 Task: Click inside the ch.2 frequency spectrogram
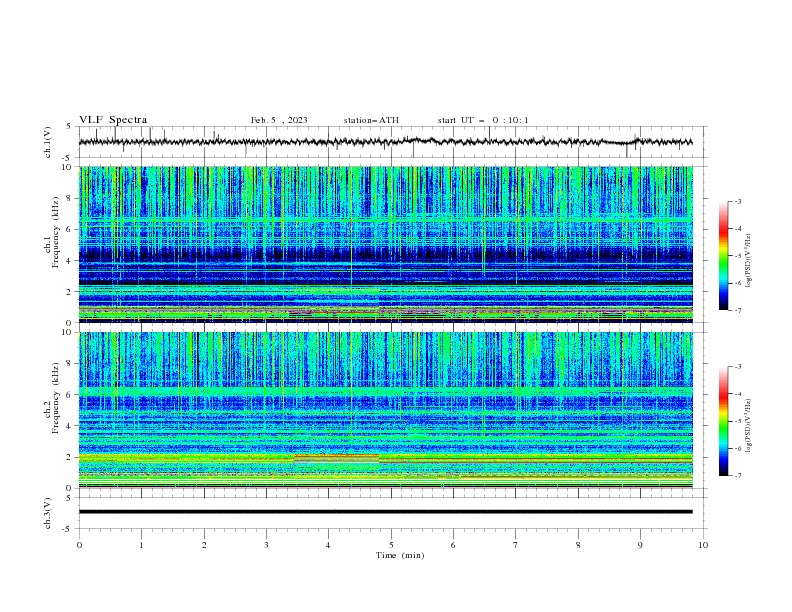tap(385, 410)
